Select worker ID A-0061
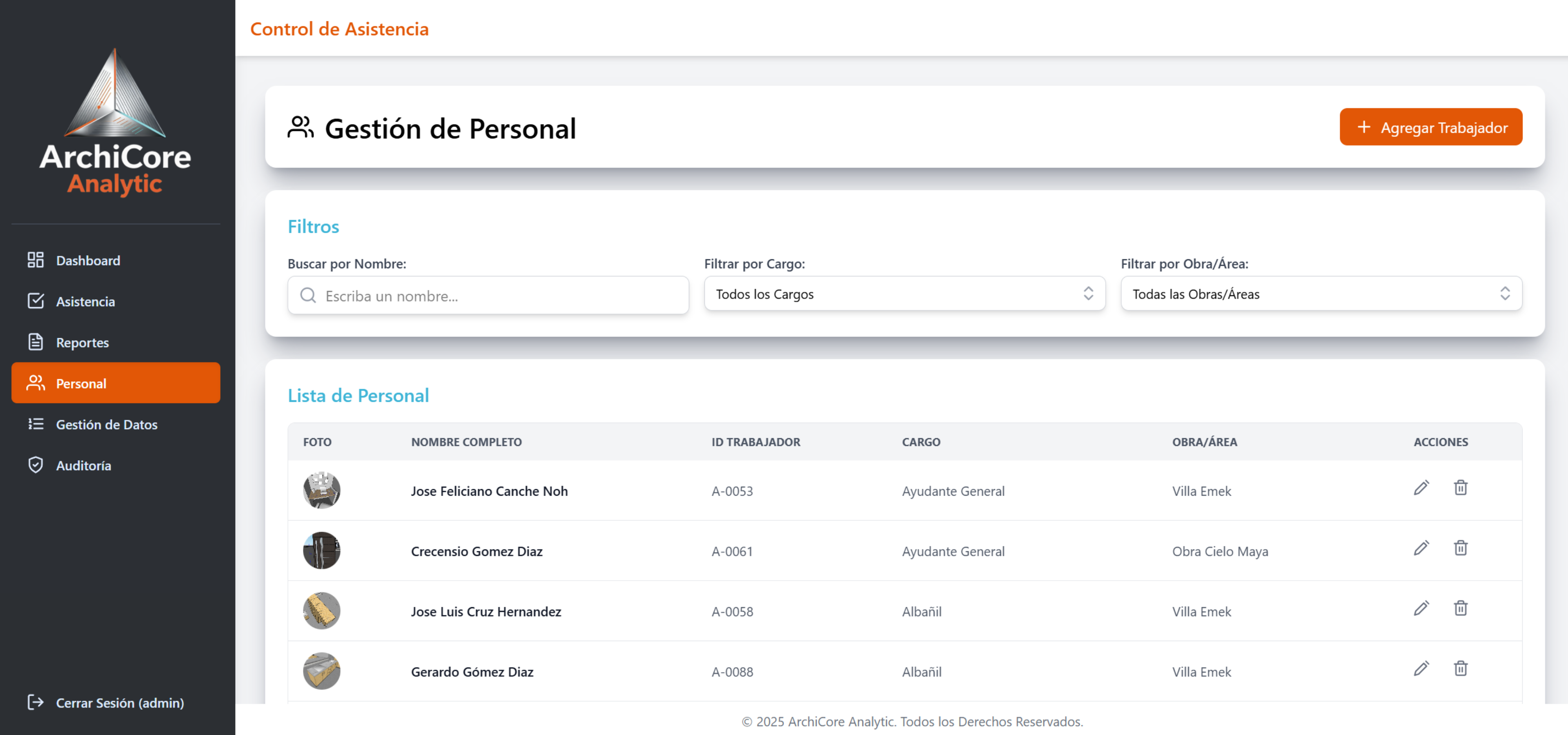 click(x=732, y=551)
